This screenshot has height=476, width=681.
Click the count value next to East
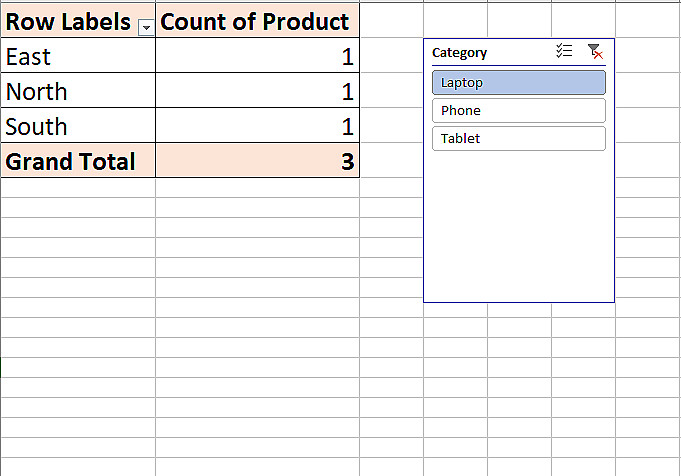[257, 57]
